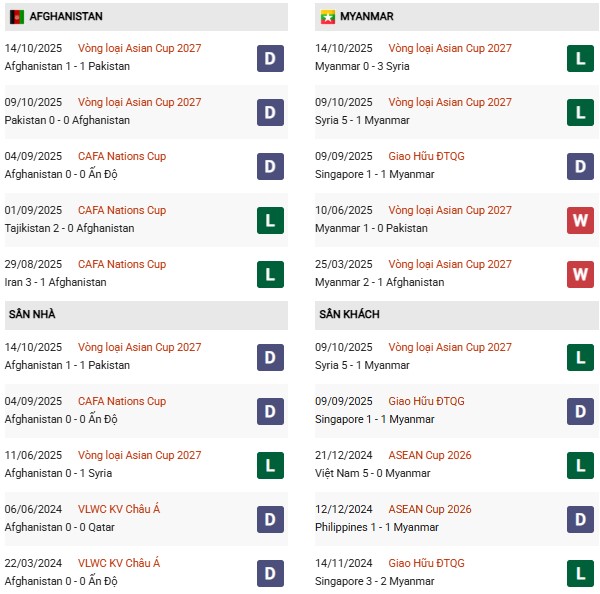
Task: Click draw badge for Philippines 1 - 1 Myanmar
Action: (x=581, y=519)
